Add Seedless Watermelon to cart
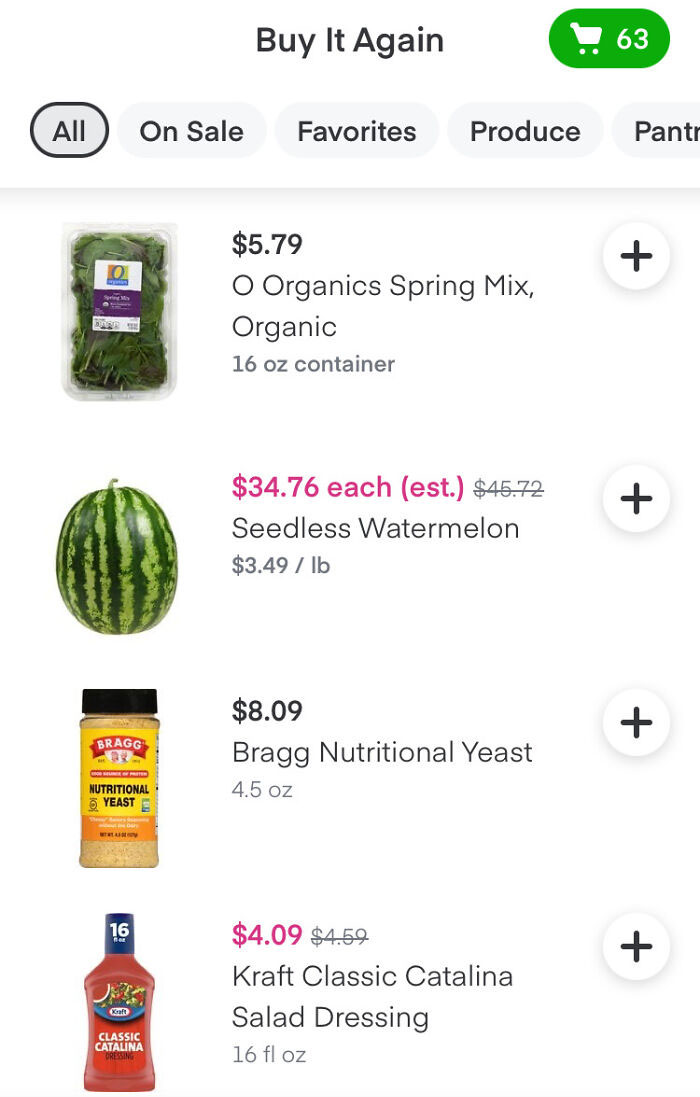Viewport: 700px width, 1097px height. (636, 498)
